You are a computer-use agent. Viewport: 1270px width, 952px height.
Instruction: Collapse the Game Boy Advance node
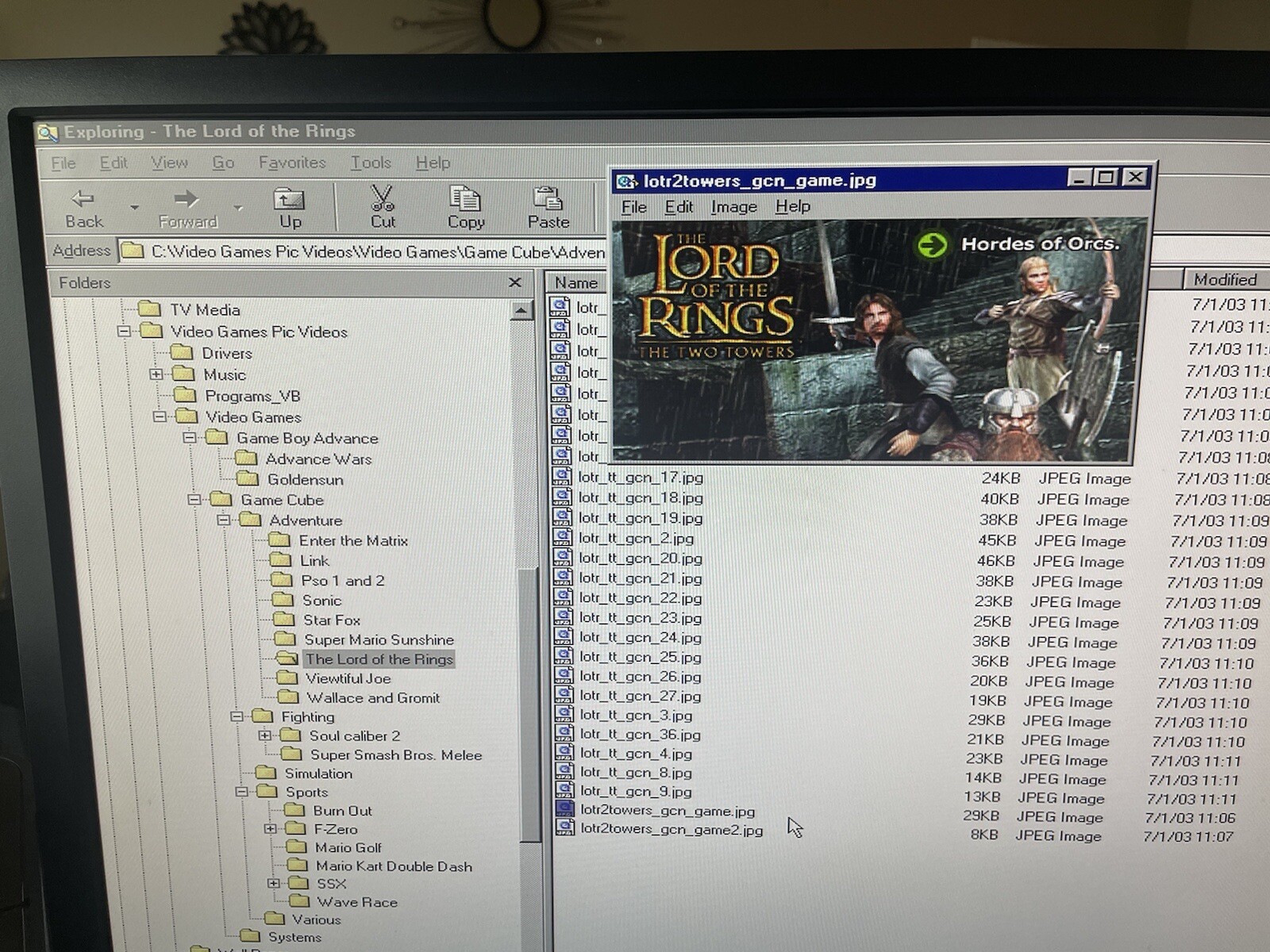[x=190, y=438]
